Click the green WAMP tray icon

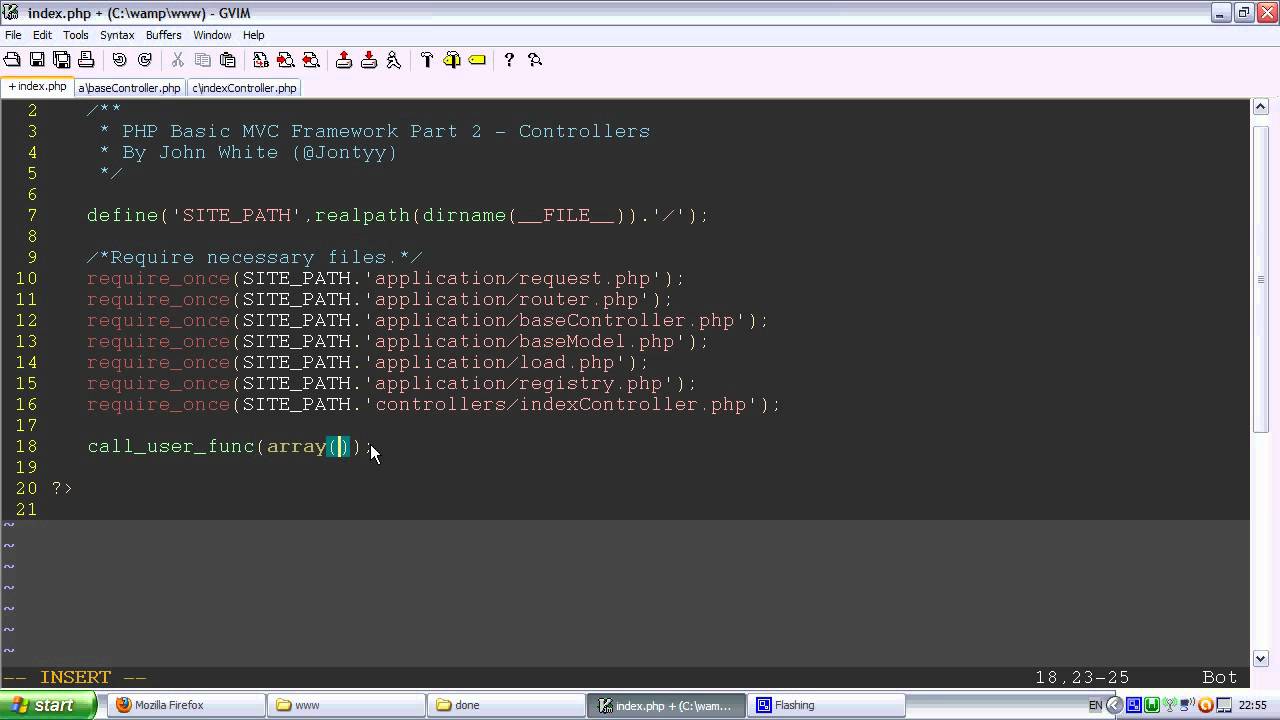tap(1152, 705)
